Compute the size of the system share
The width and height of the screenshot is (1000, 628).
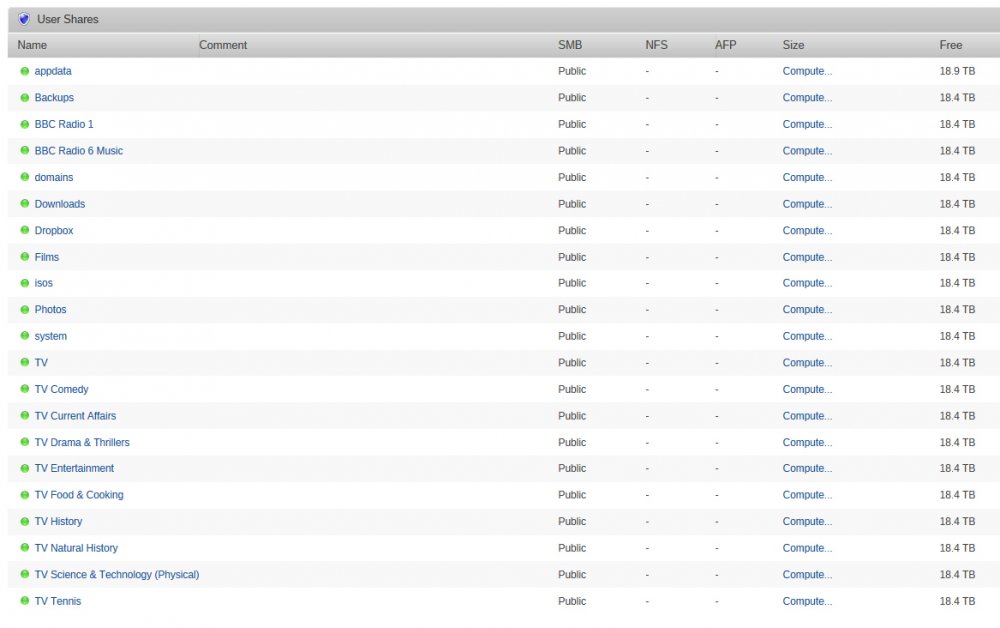(807, 336)
